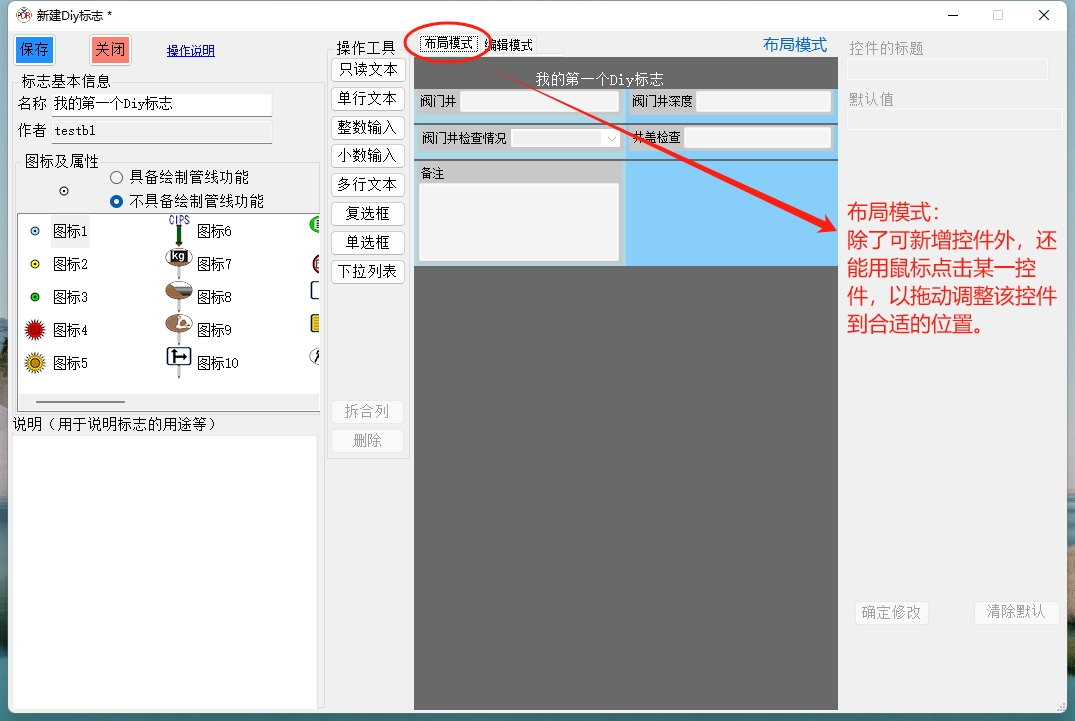
Task: Pick the CIPS arrow icon 图标6
Action: (x=179, y=231)
